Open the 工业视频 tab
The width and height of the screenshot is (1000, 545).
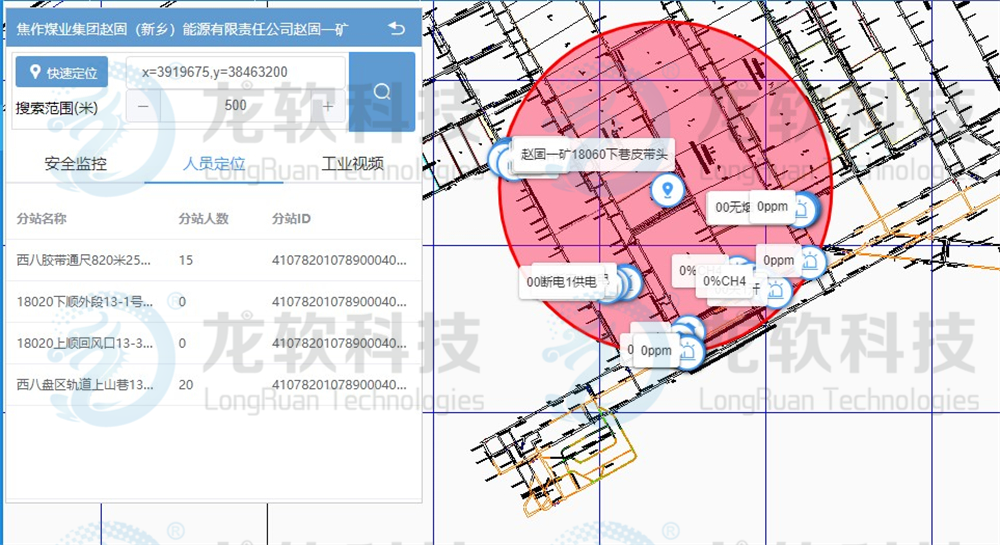click(352, 164)
